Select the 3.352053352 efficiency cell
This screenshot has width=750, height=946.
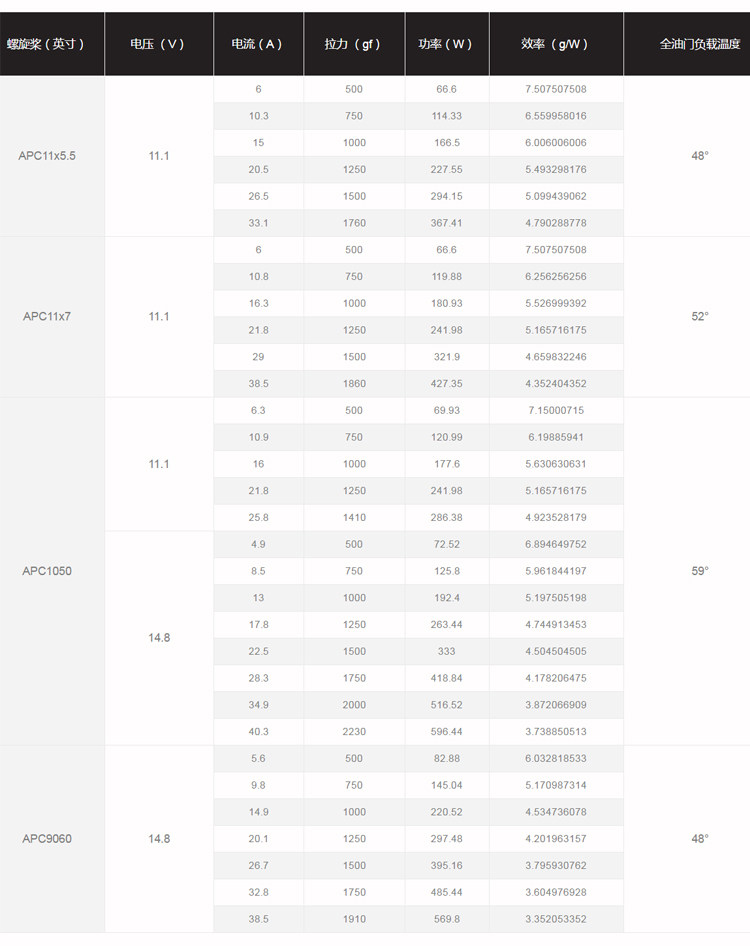click(x=556, y=919)
